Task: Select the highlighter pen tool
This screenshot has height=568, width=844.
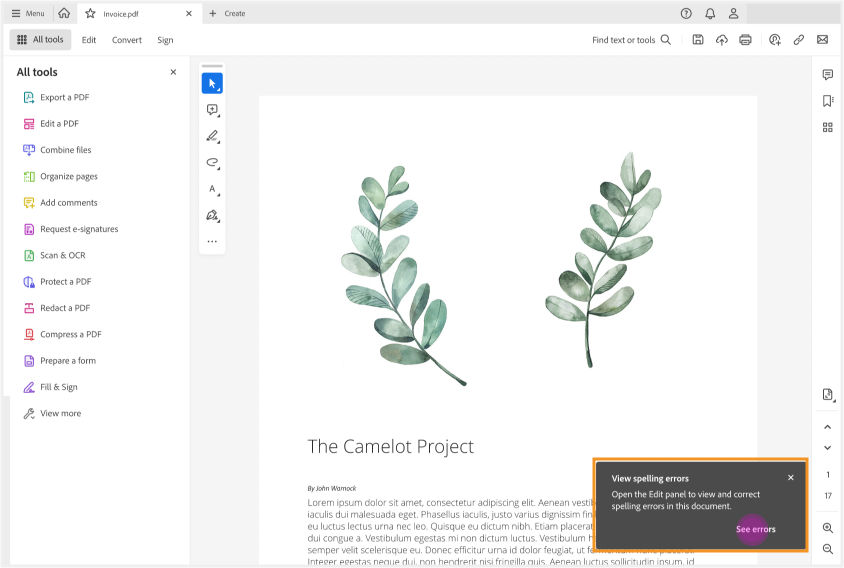Action: [211, 136]
